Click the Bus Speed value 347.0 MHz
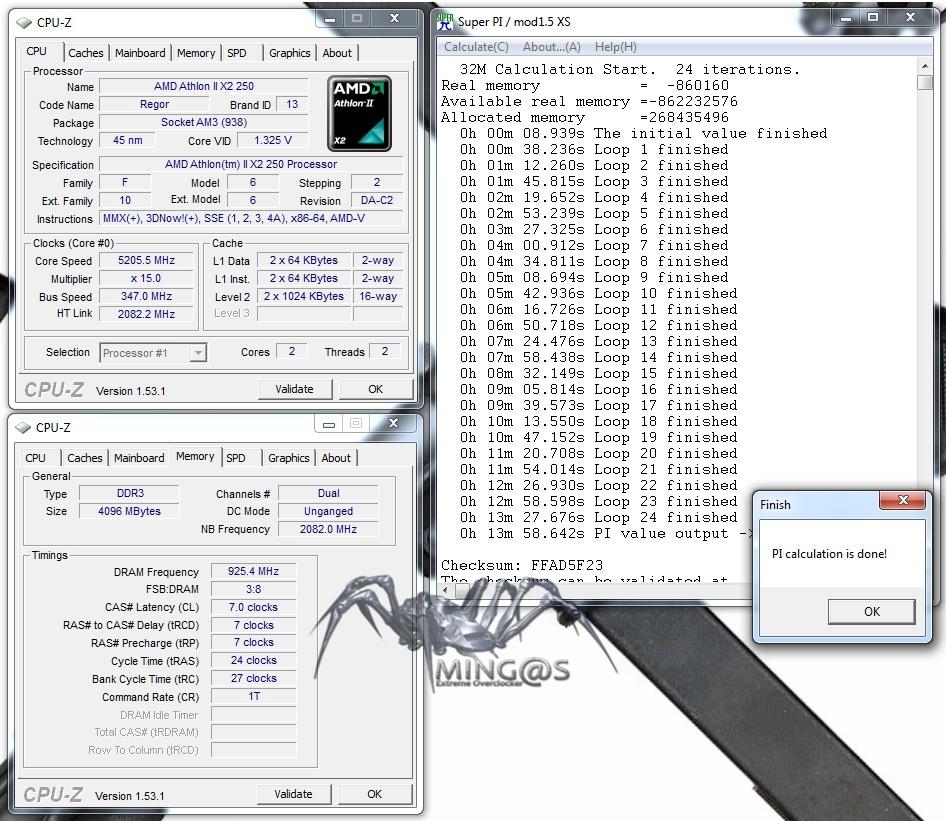 point(146,296)
